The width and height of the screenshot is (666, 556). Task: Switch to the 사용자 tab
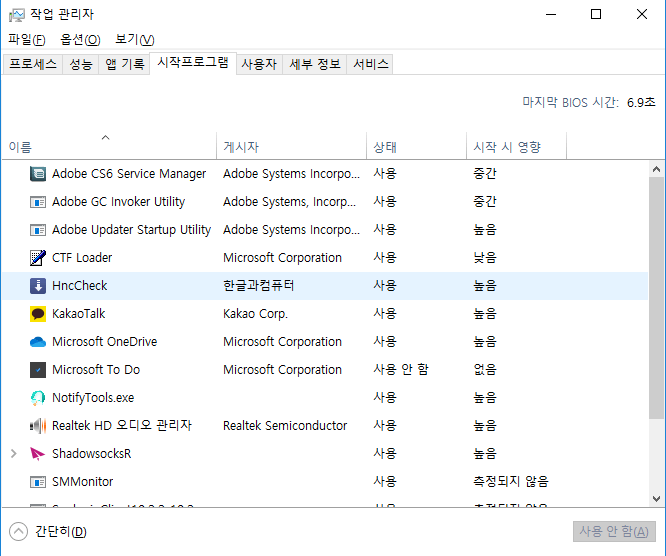pyautogui.click(x=259, y=64)
